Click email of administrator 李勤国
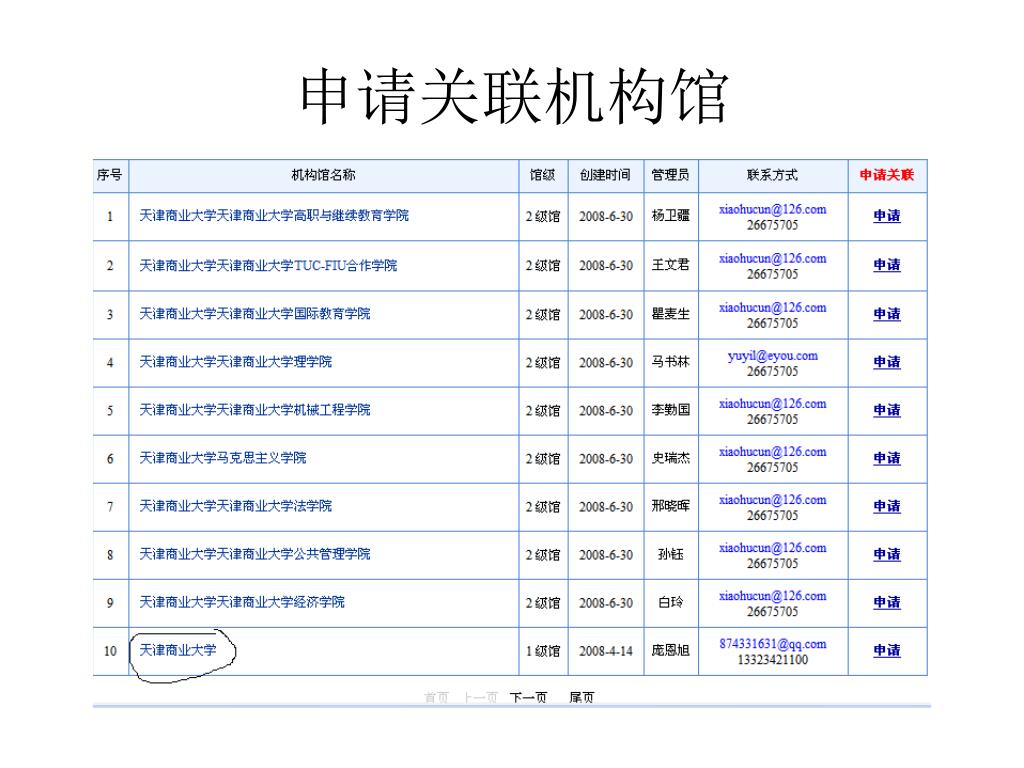 tap(773, 404)
